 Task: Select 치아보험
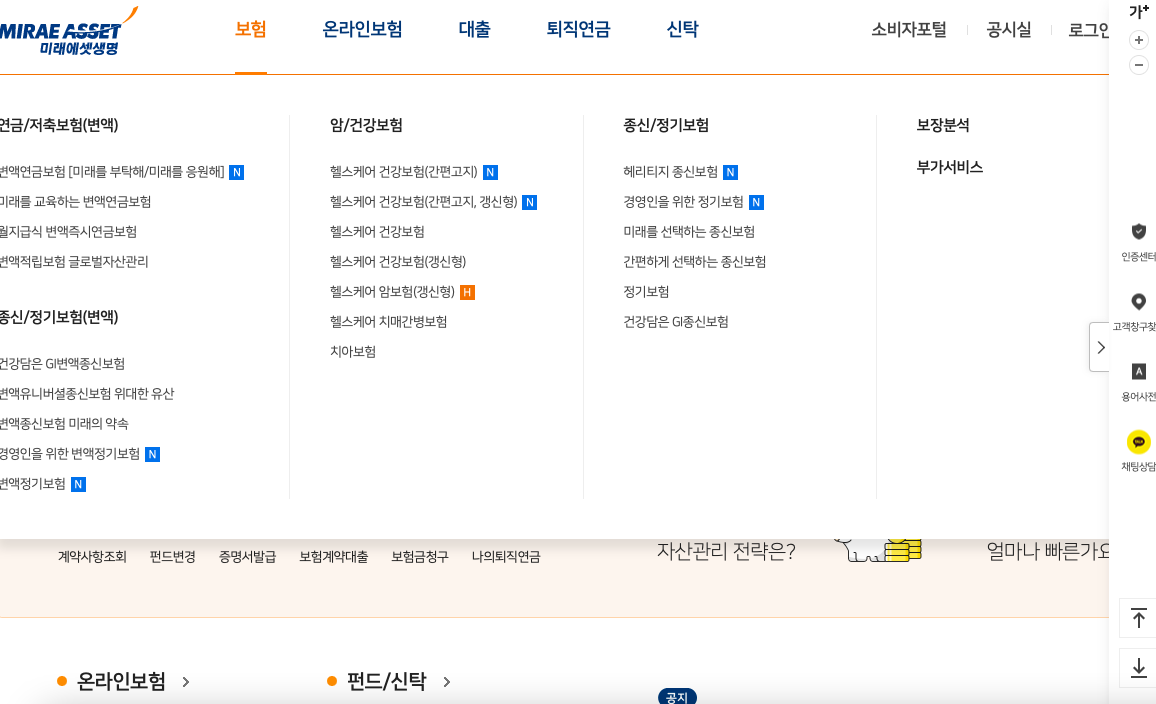(353, 352)
